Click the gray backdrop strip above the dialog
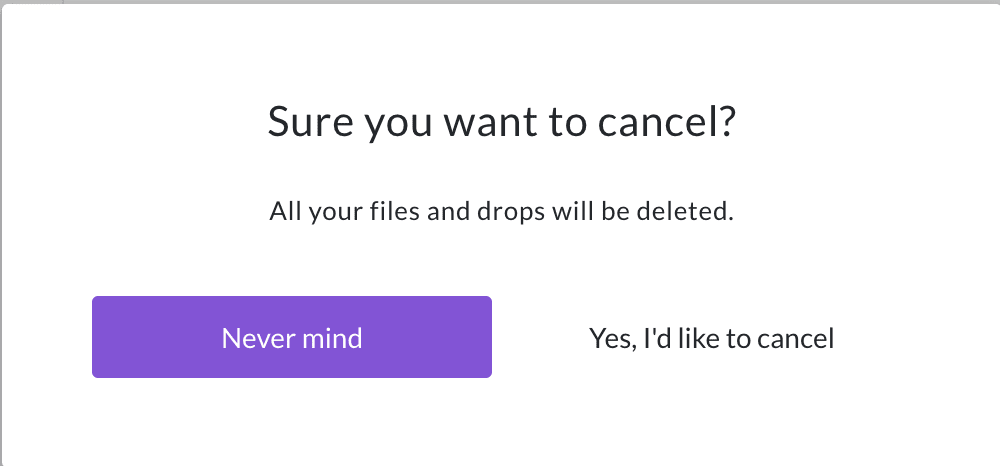Image resolution: width=1000 pixels, height=466 pixels. pos(500,2)
